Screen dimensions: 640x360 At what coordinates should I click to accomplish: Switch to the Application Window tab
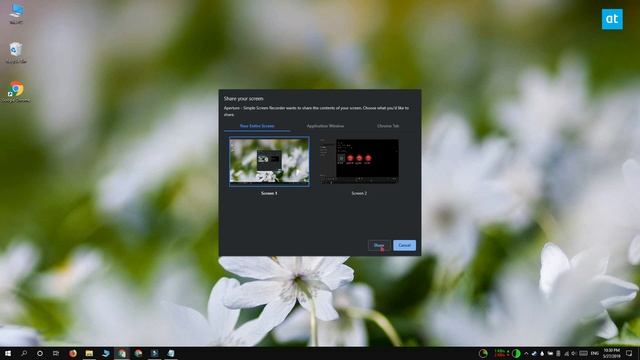pyautogui.click(x=325, y=126)
